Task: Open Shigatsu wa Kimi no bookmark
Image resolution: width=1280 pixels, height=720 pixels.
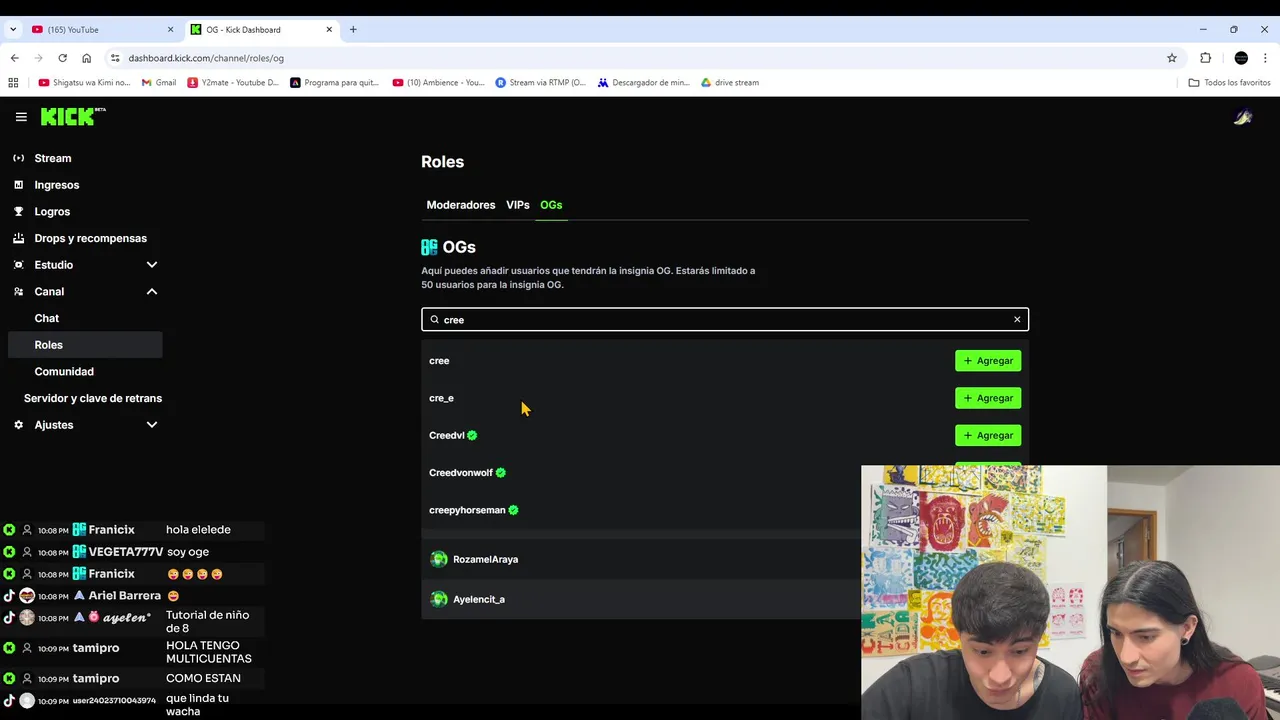Action: coord(84,83)
